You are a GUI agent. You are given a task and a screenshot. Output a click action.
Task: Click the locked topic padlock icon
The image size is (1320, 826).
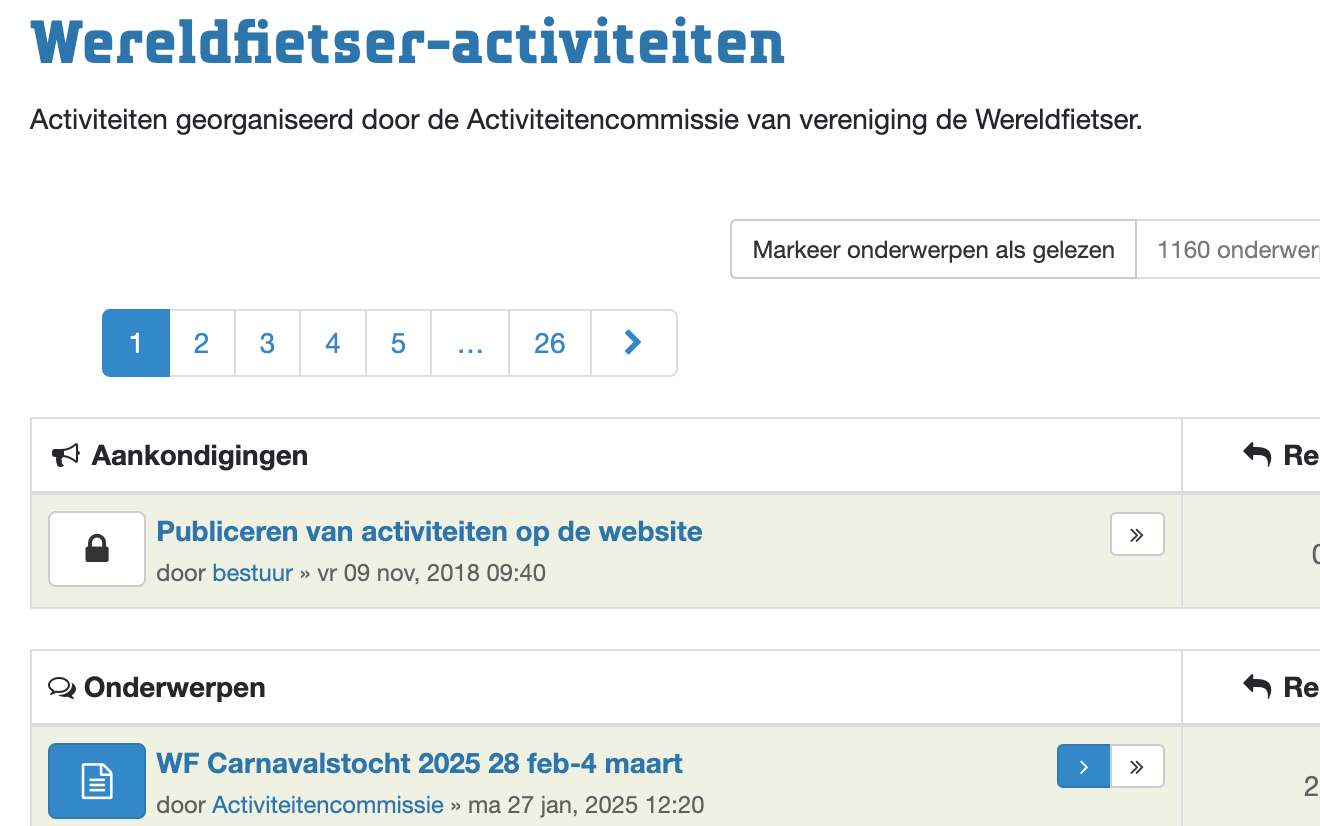[97, 549]
